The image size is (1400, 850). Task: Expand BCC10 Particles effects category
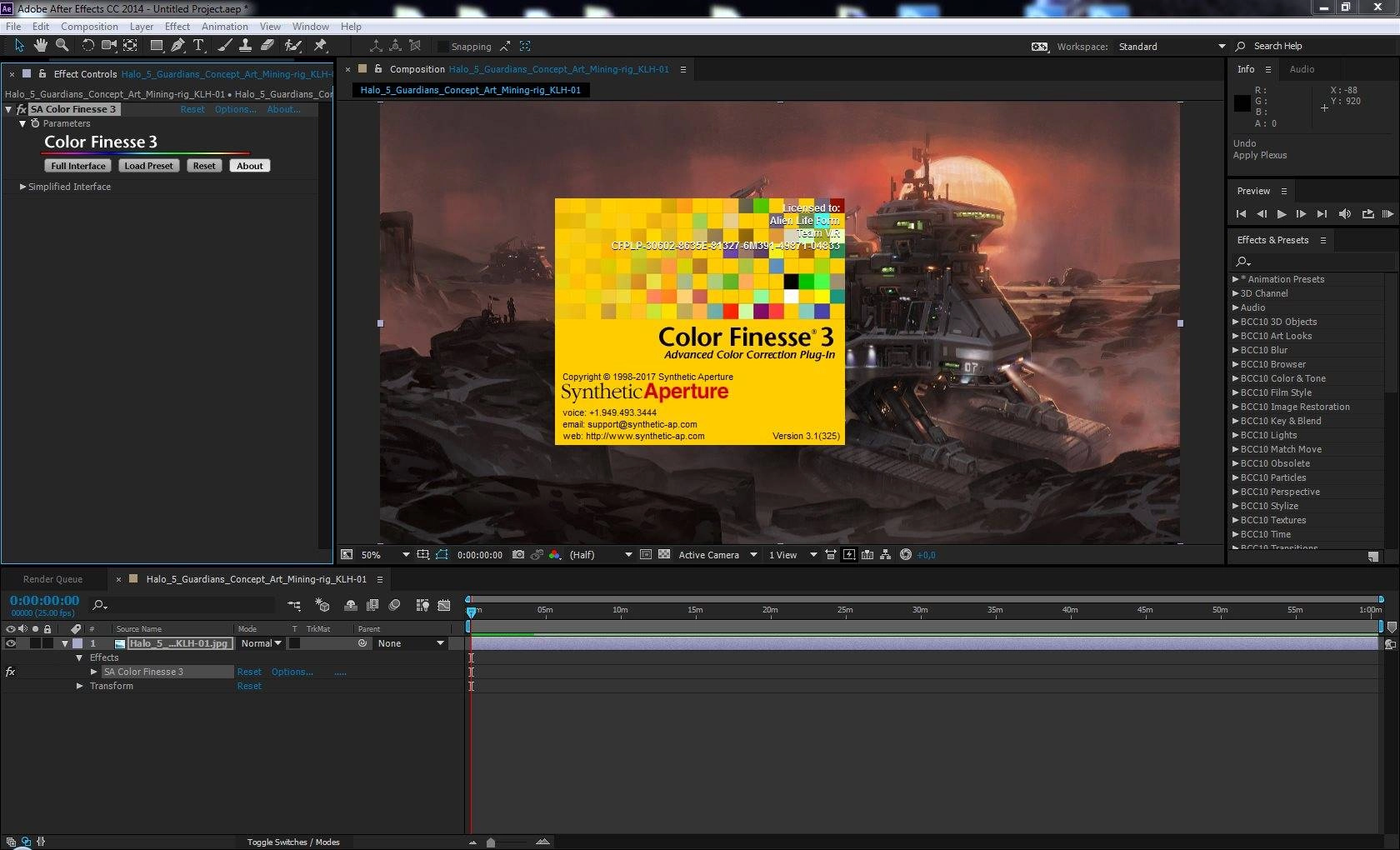tap(1236, 477)
